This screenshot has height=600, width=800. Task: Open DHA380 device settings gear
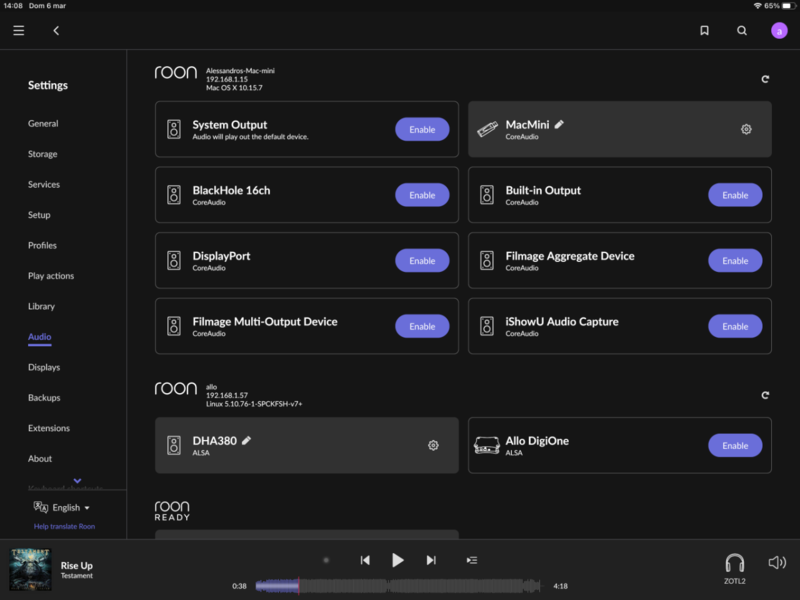pyautogui.click(x=433, y=445)
